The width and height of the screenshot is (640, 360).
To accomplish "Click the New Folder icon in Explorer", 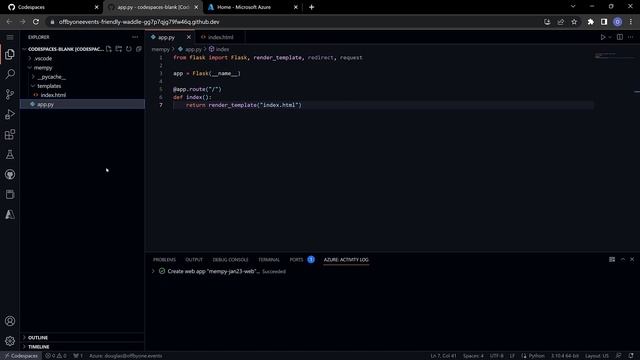I will (119, 49).
